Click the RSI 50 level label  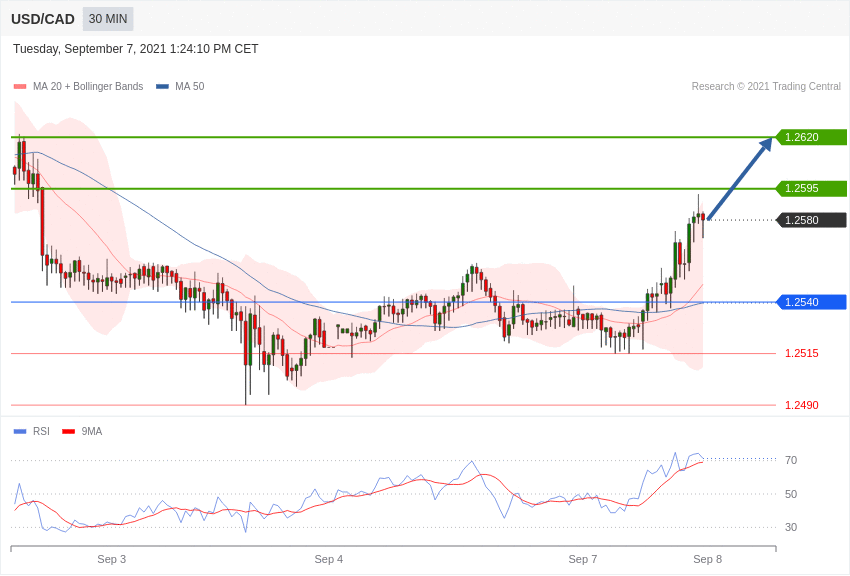click(791, 494)
